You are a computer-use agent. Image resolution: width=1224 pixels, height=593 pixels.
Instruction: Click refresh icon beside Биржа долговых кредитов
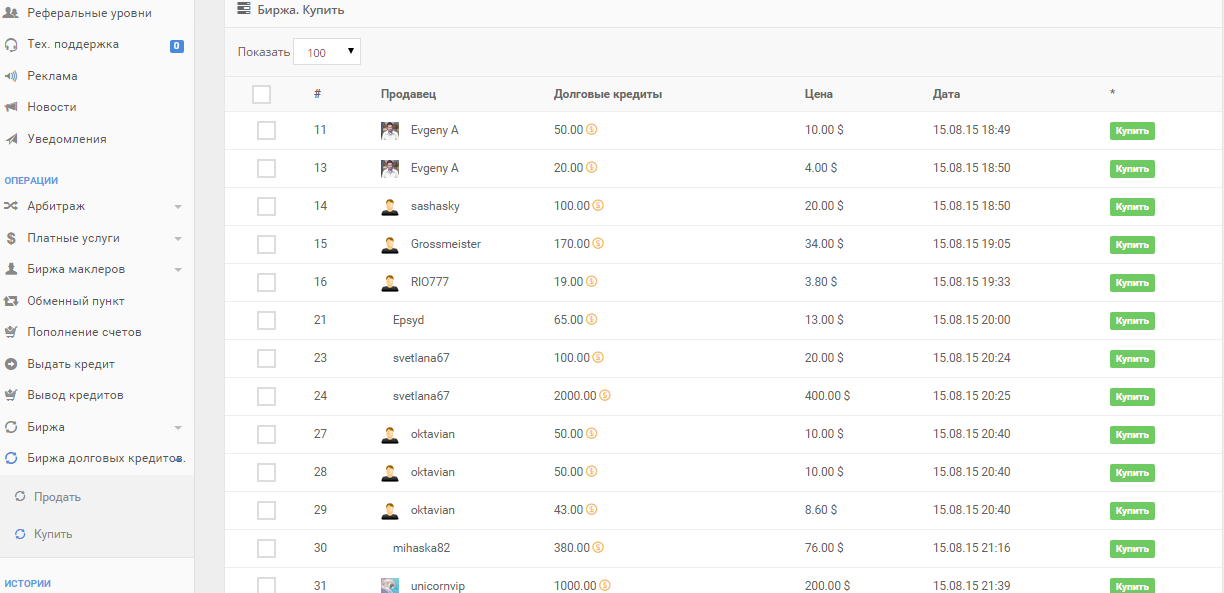tap(12, 458)
